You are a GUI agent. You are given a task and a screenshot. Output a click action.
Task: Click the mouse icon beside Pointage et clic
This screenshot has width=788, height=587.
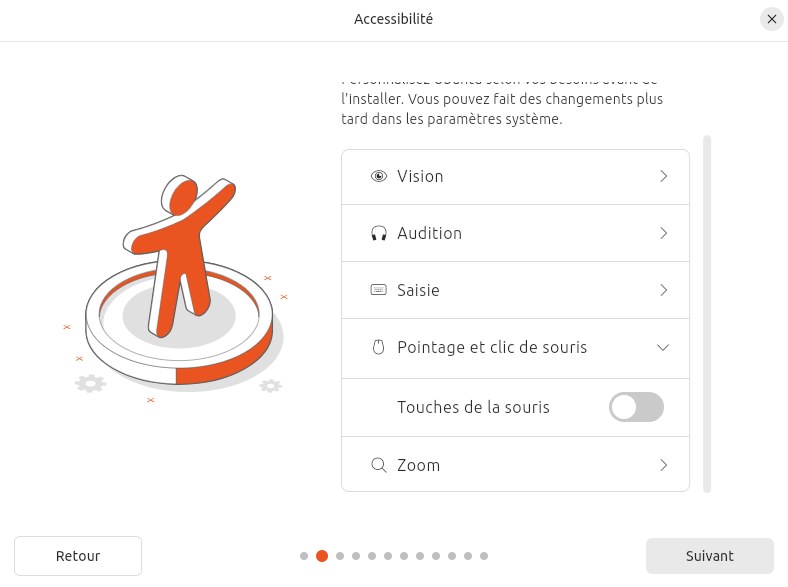pyautogui.click(x=378, y=347)
